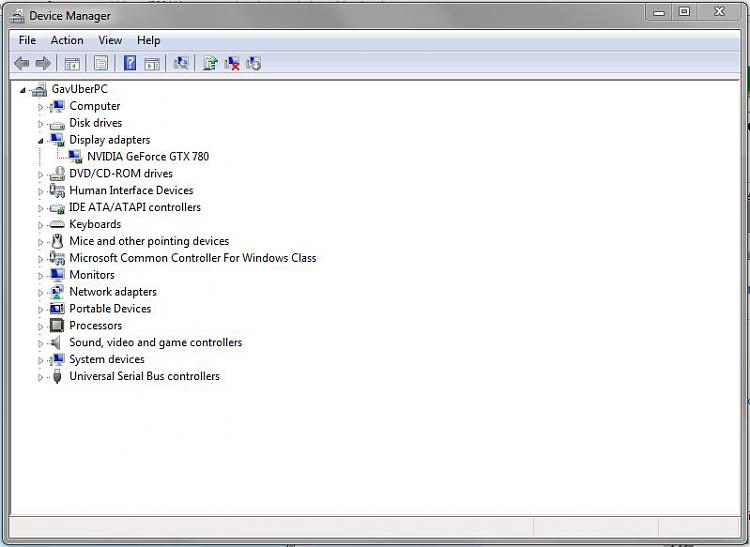Click the Sound, video and game controllers speaker icon

click(56, 342)
